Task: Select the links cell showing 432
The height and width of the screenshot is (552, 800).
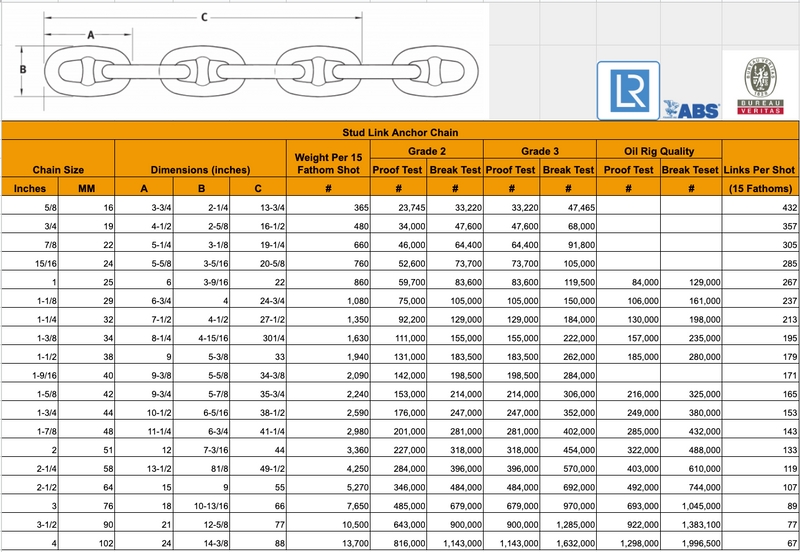Action: [760, 207]
